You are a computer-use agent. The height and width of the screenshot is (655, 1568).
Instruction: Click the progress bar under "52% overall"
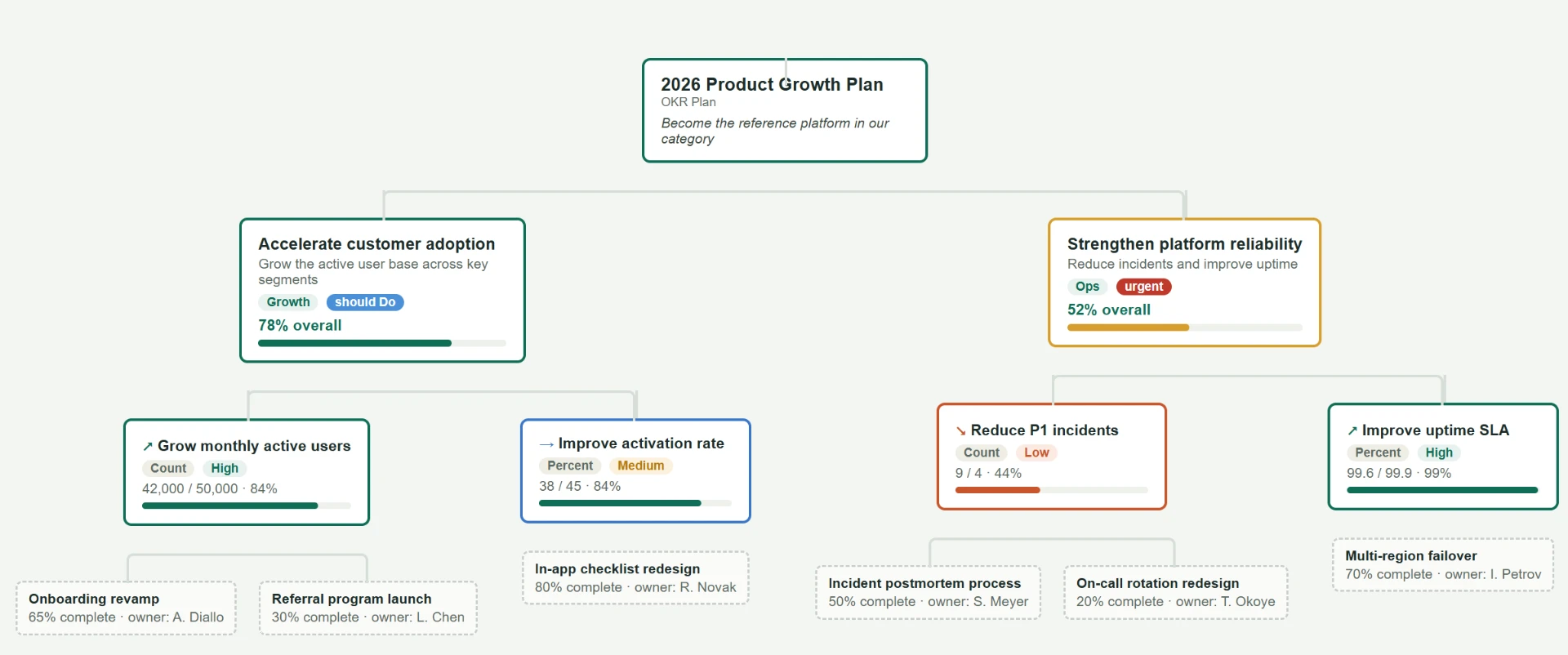pyautogui.click(x=1185, y=328)
